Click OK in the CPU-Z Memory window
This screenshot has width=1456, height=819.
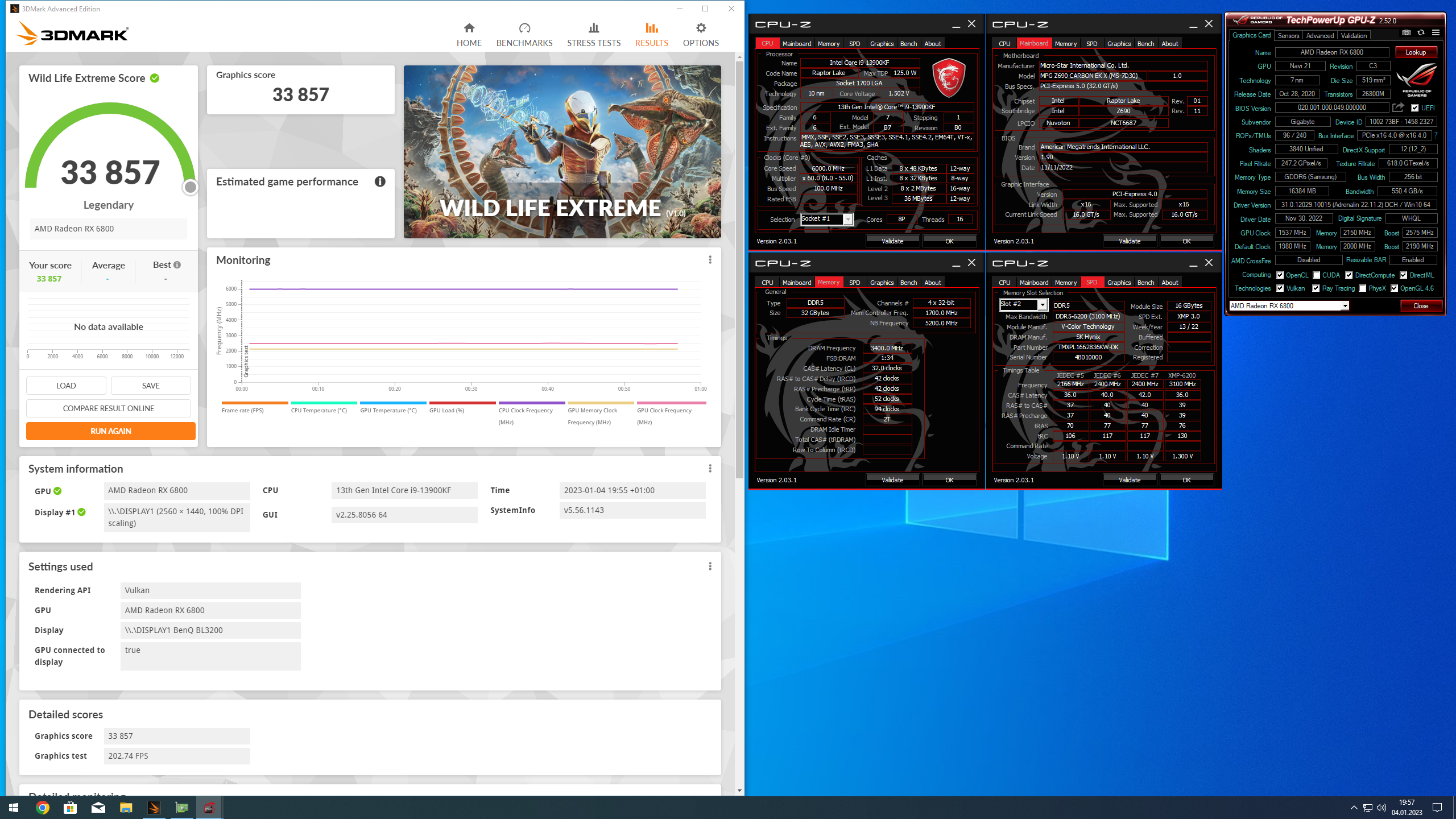click(949, 480)
